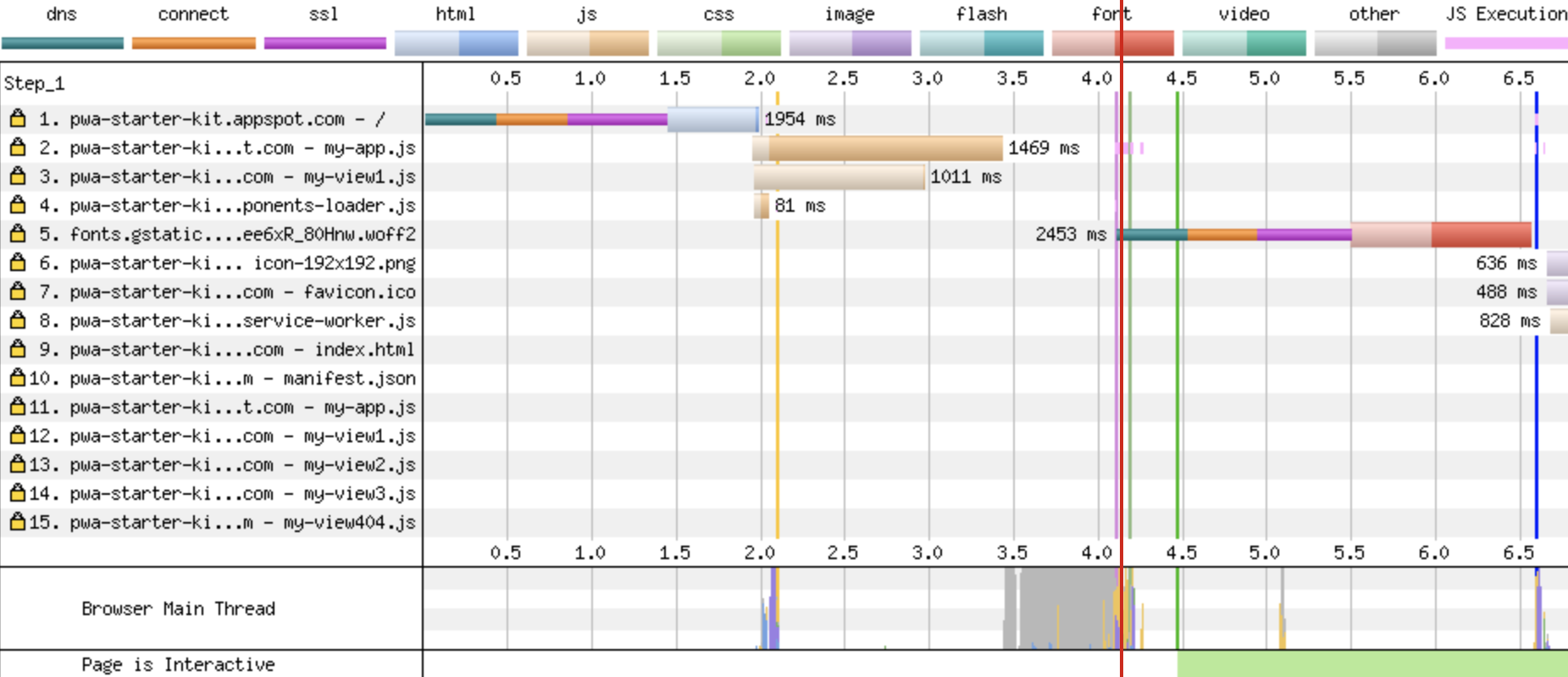
Task: Select the purple ssl segment of request 1
Action: click(x=618, y=119)
